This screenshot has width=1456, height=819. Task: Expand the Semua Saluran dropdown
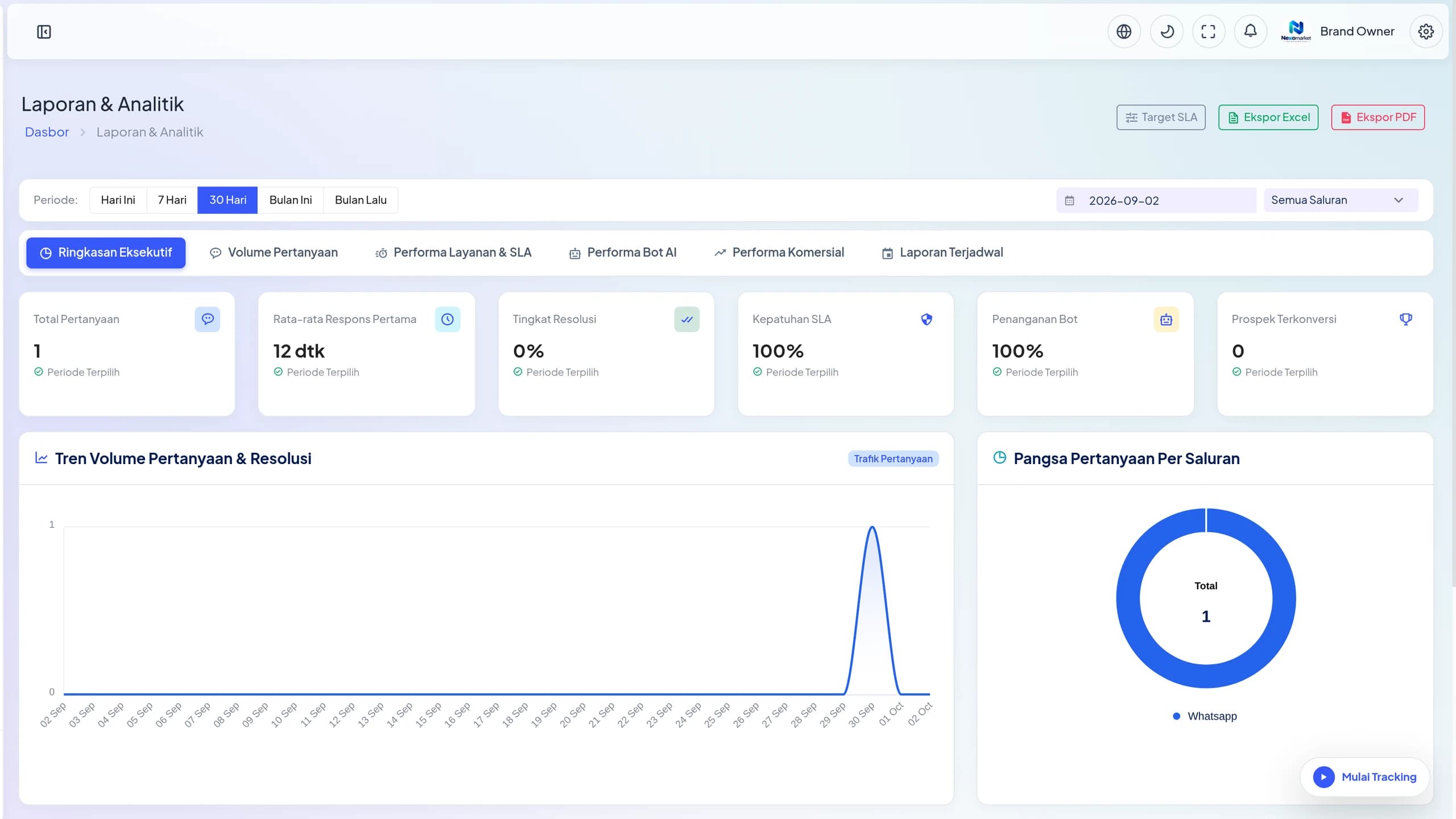click(x=1341, y=200)
